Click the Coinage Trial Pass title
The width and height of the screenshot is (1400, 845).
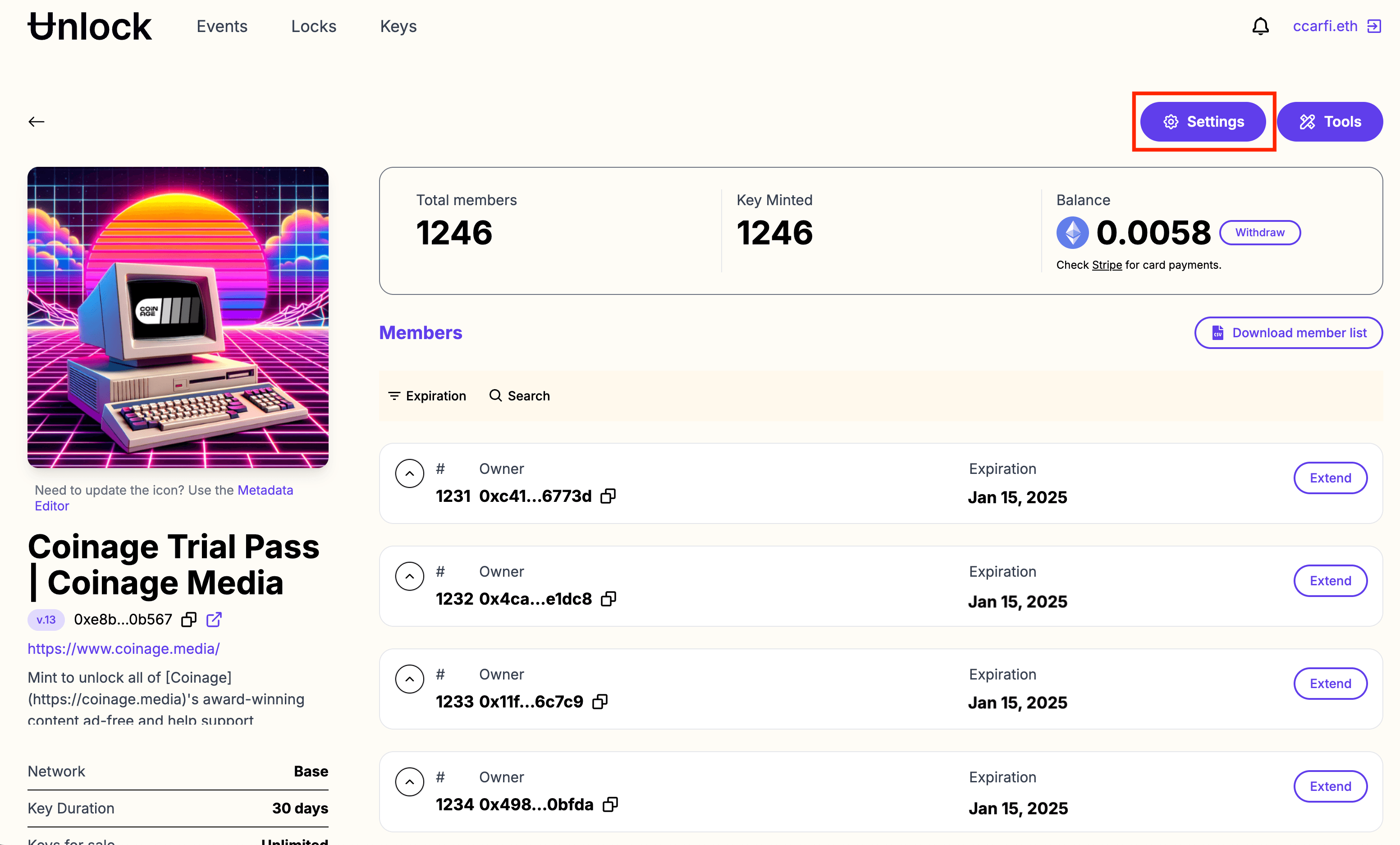point(173,565)
